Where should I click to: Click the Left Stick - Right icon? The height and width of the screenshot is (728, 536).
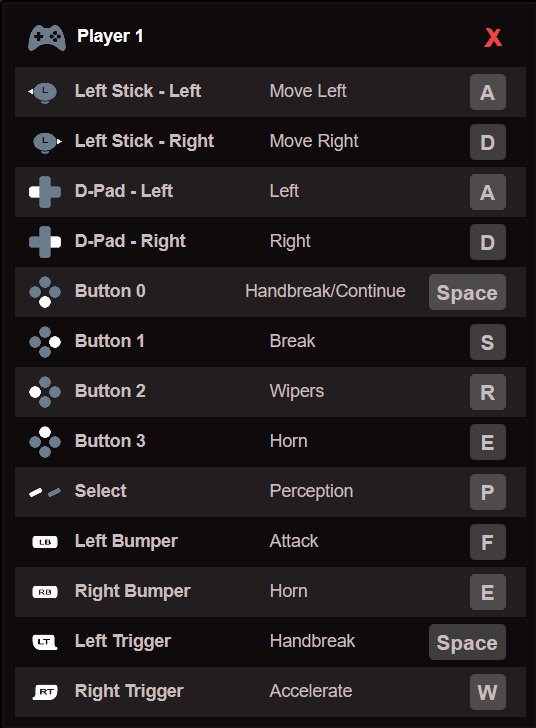[47, 142]
